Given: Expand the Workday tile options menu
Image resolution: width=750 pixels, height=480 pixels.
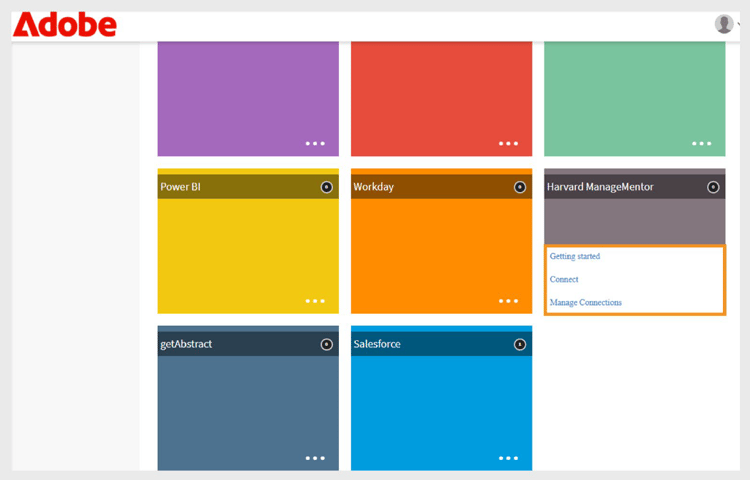Looking at the screenshot, I should pos(508,301).
